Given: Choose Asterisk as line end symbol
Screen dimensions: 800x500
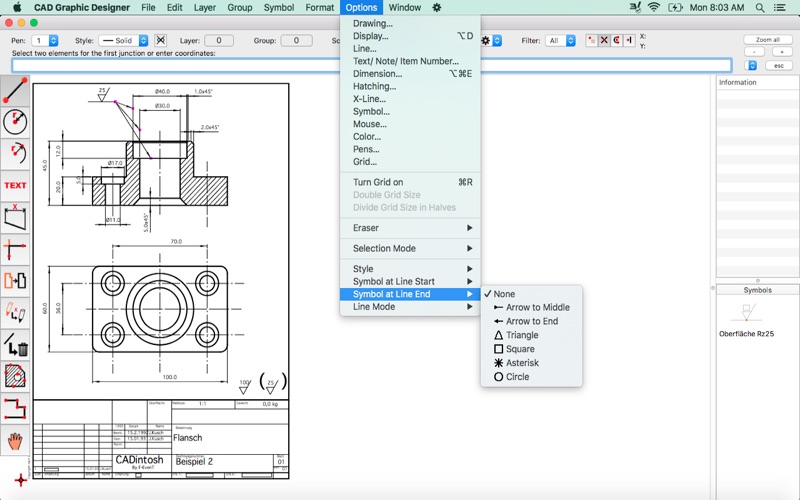Looking at the screenshot, I should point(531,363).
